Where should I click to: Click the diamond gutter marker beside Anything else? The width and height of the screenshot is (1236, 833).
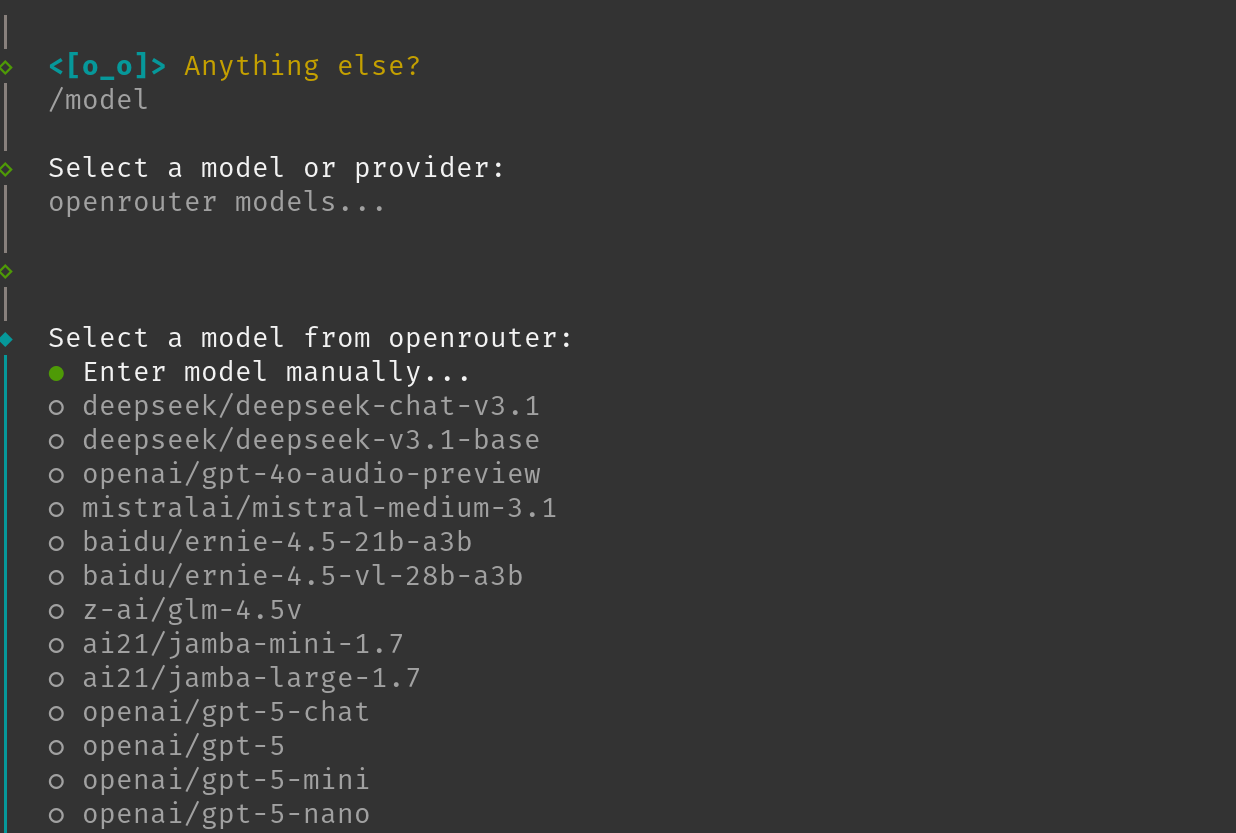point(5,67)
